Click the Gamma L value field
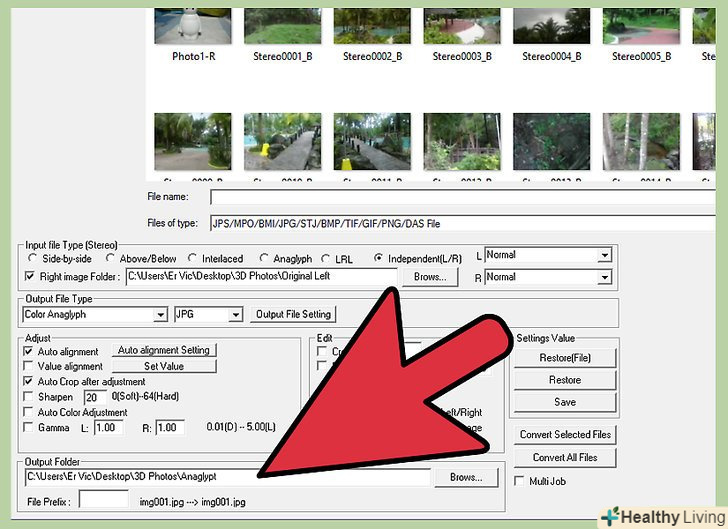 [109, 427]
